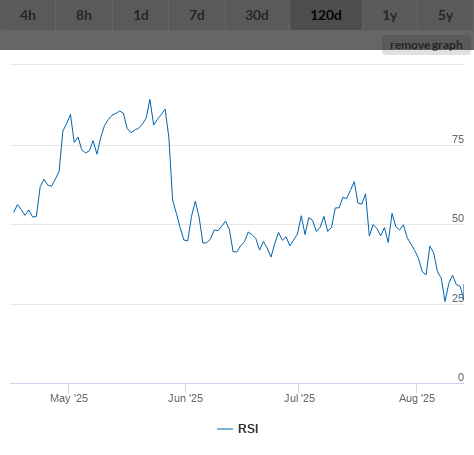474x455 pixels.
Task: Click the Aug '25 axis label
Action: pos(417,398)
